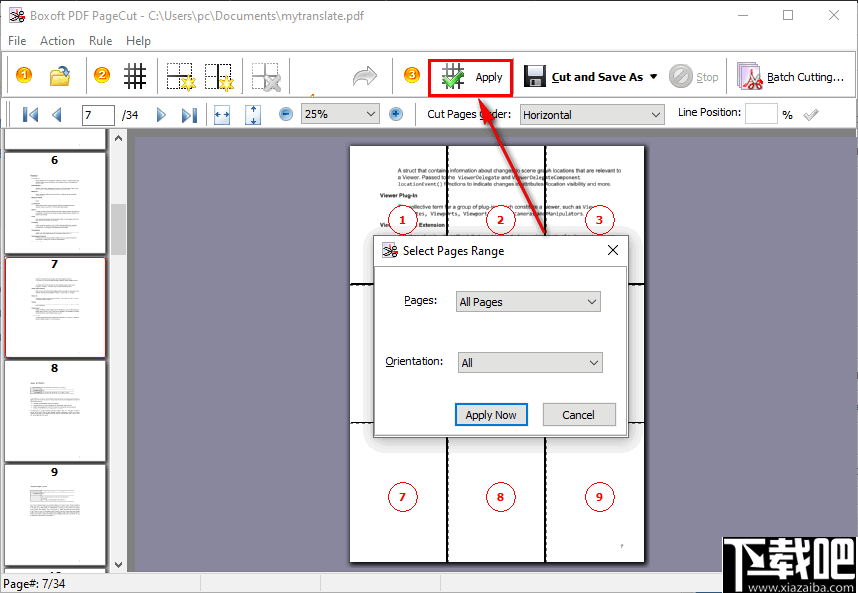Apply the cut settings
Screen dimensions: 858x593
470,77
